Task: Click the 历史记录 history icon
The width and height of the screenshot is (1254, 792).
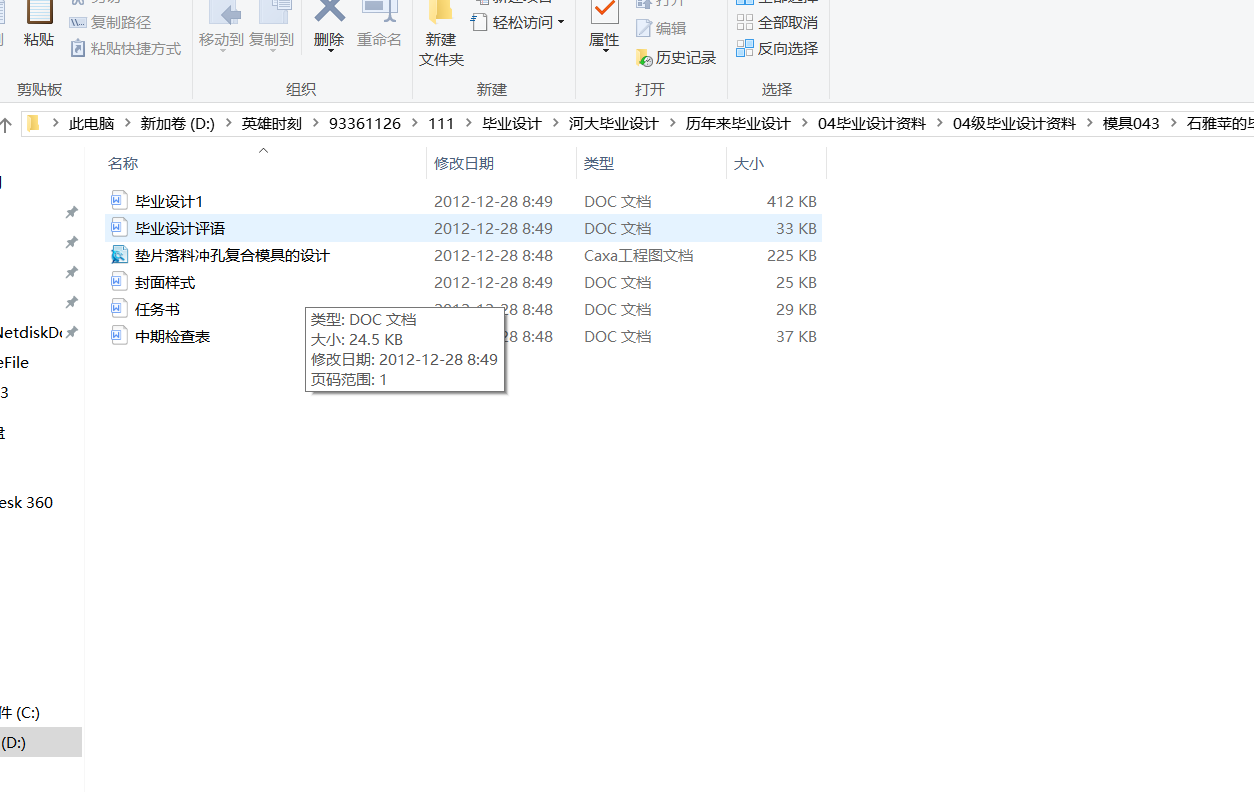Action: click(644, 58)
